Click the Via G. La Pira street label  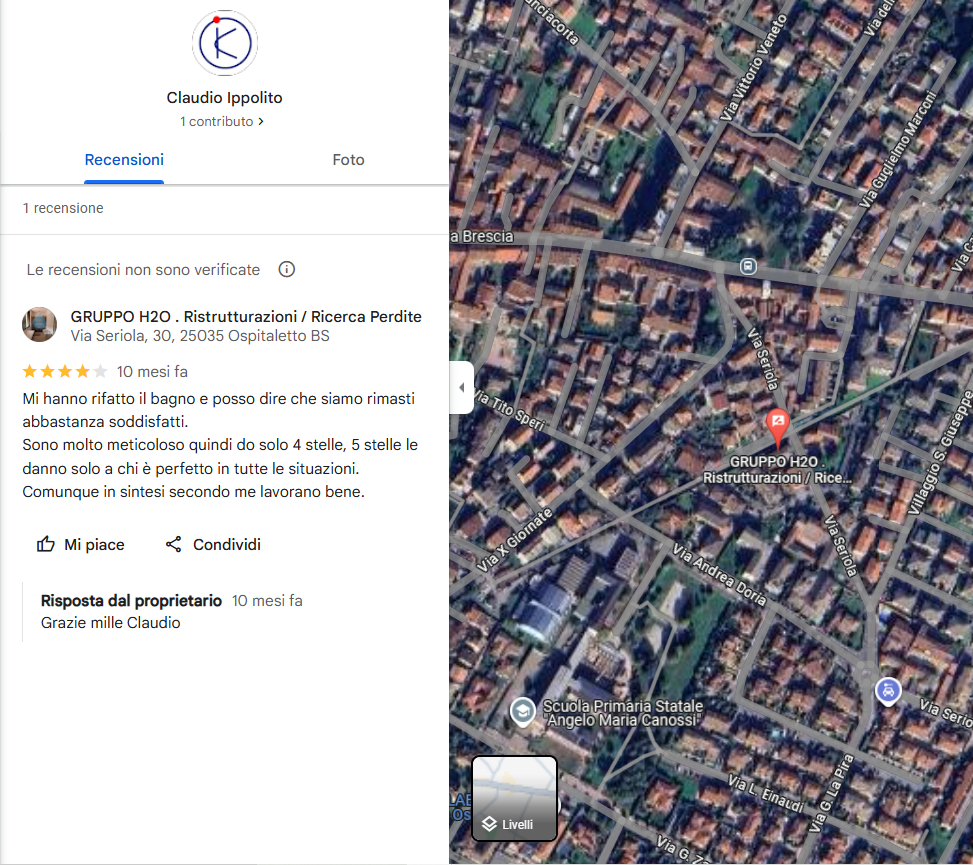(x=832, y=793)
